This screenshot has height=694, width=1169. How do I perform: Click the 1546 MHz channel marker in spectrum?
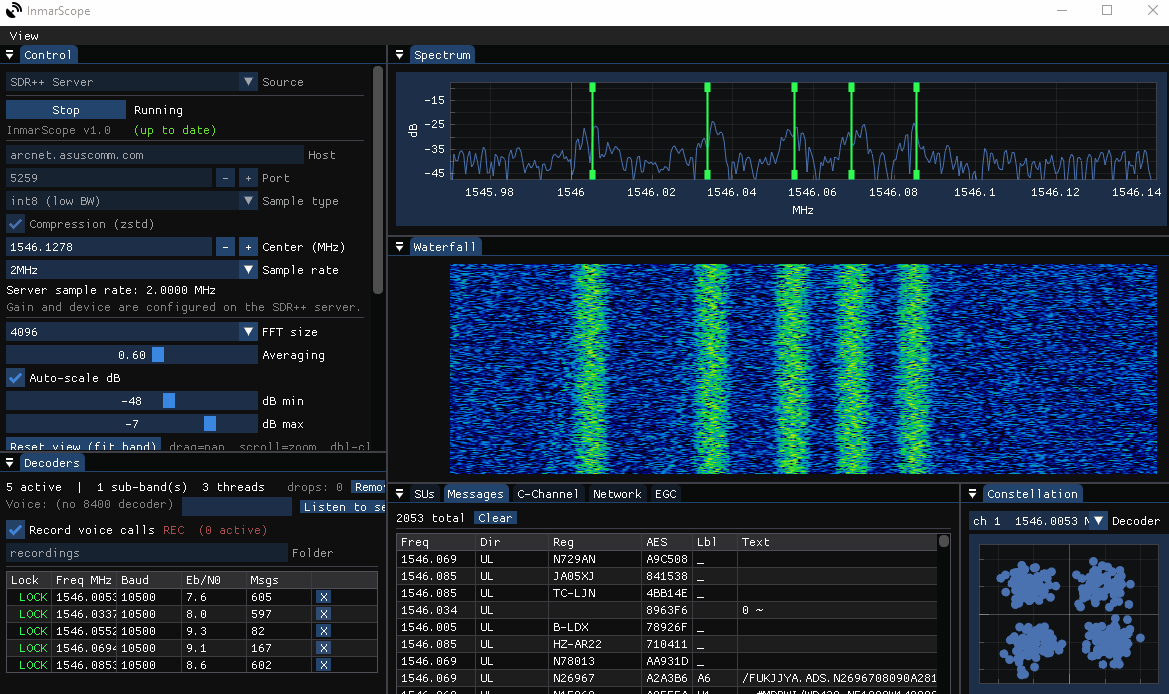pyautogui.click(x=593, y=130)
